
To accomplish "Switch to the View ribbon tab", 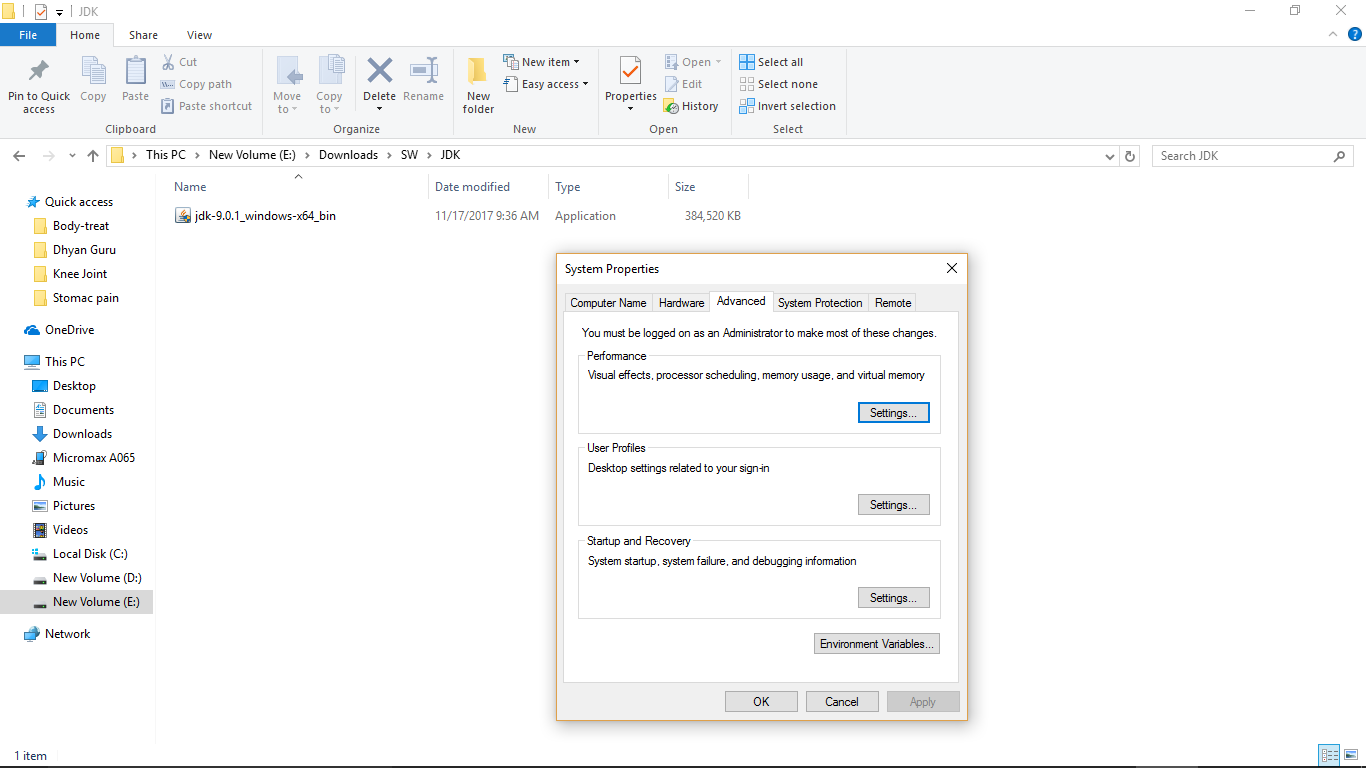I will point(199,34).
